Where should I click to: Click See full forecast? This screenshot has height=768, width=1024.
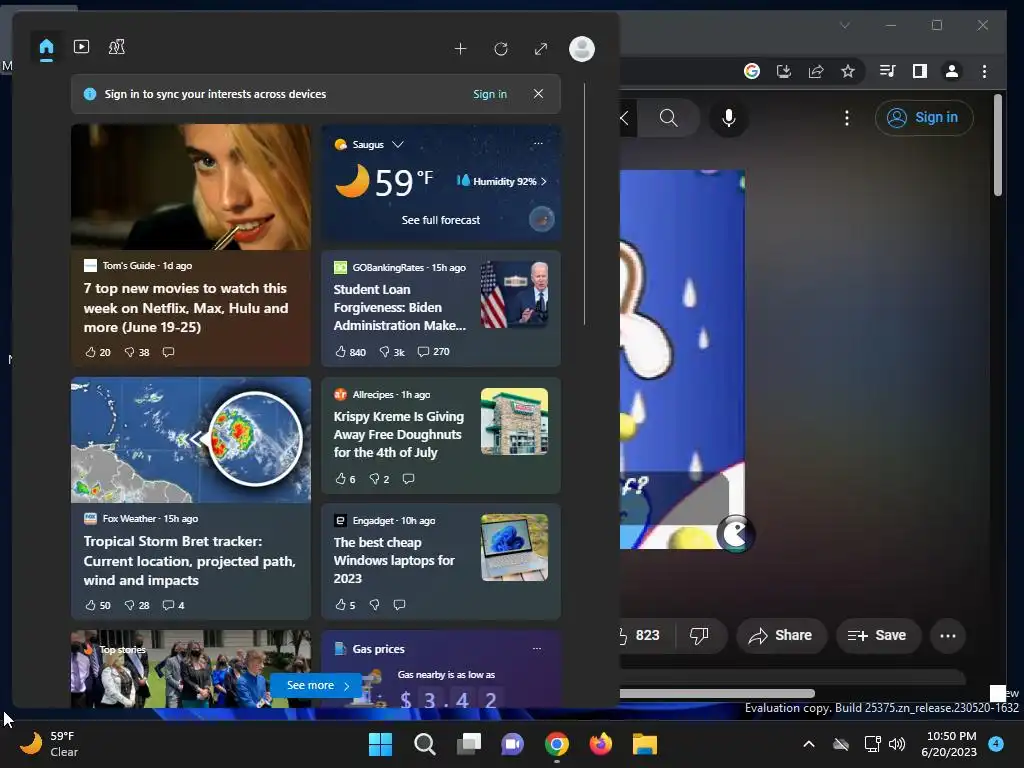click(441, 220)
